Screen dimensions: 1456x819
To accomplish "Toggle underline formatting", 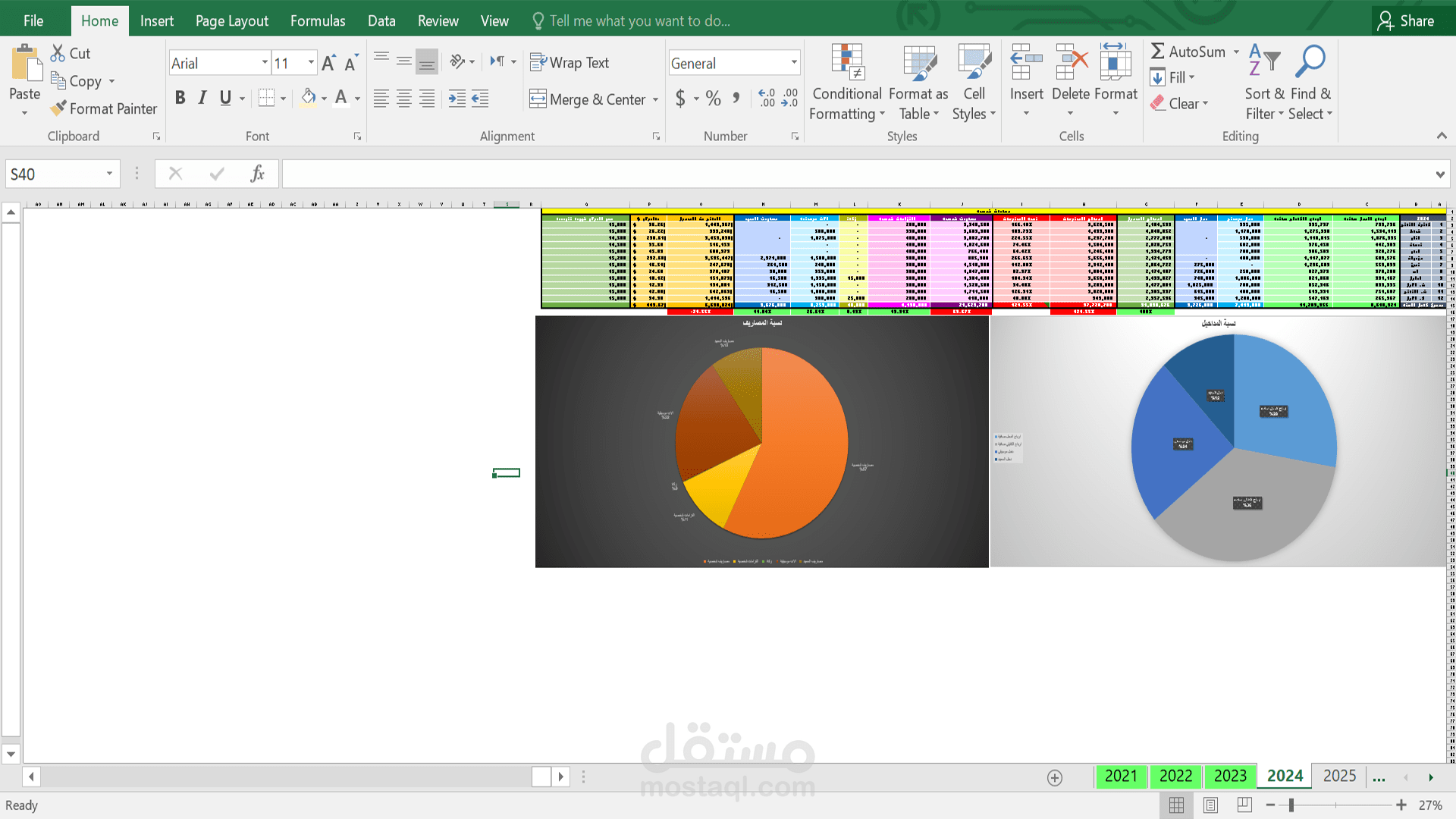I will (225, 98).
